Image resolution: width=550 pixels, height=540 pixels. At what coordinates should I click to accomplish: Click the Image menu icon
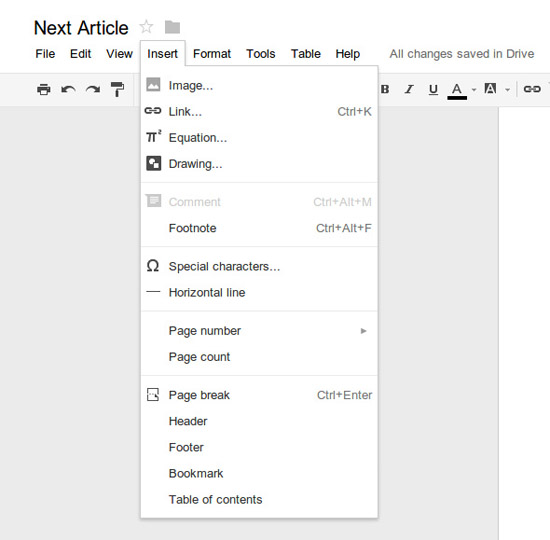pos(153,85)
